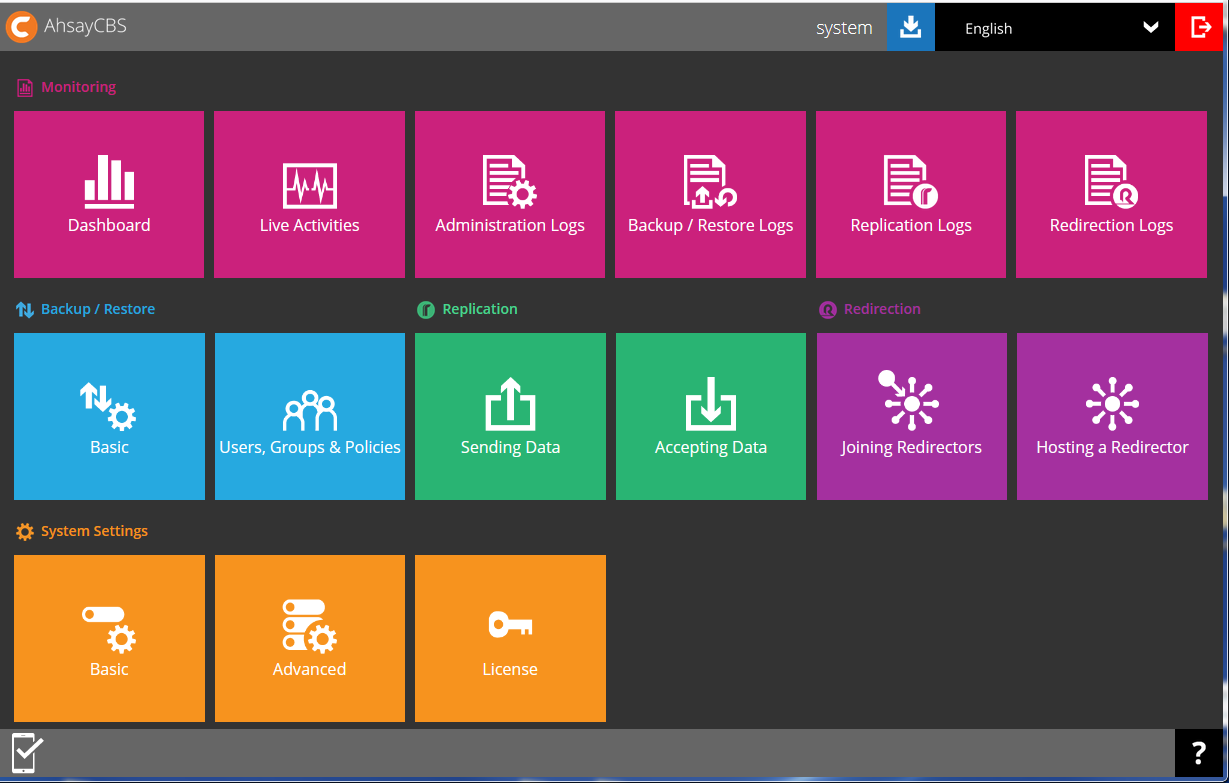Configure Joining Redirectors

coord(911,416)
